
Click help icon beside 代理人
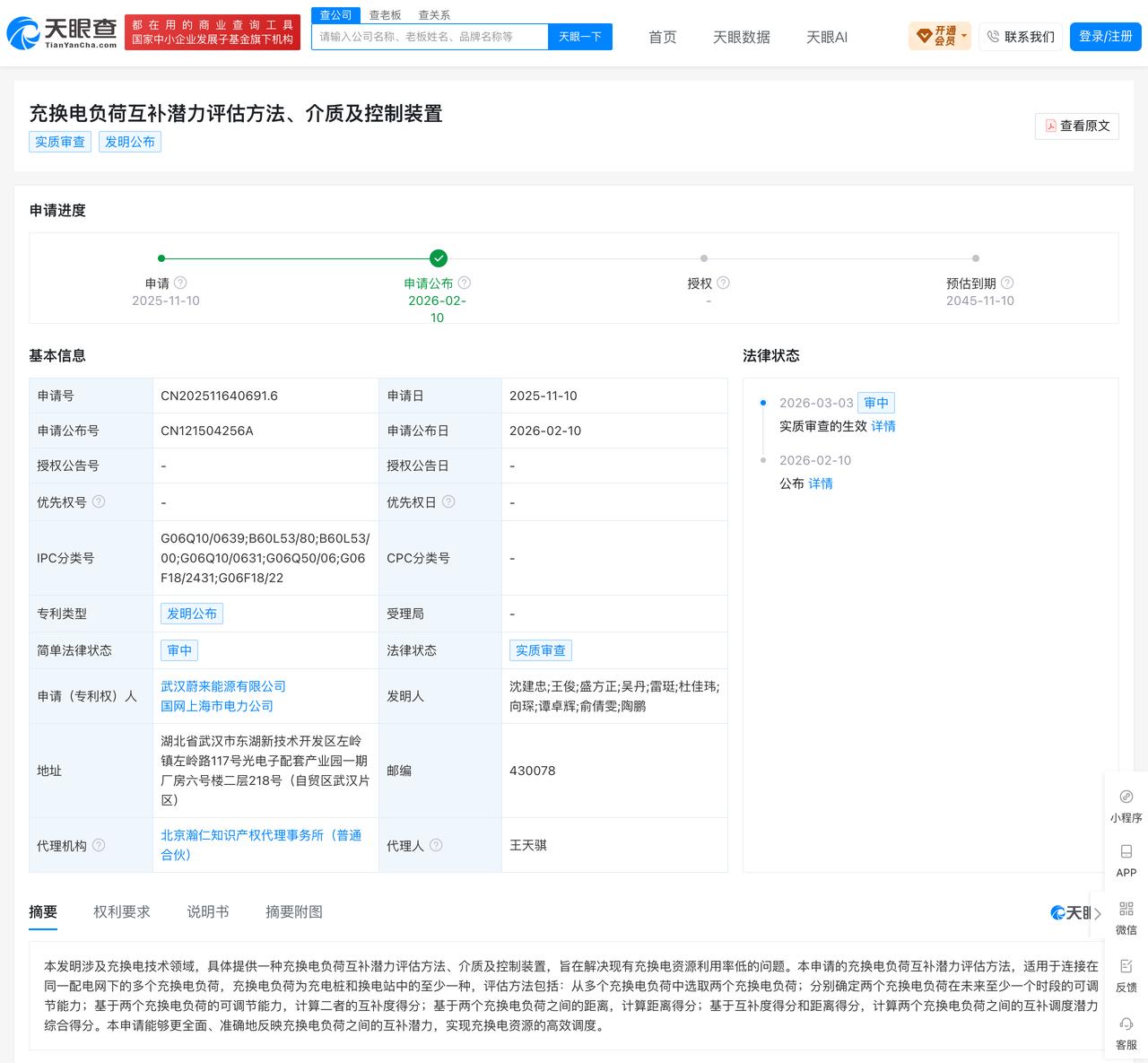pos(436,845)
